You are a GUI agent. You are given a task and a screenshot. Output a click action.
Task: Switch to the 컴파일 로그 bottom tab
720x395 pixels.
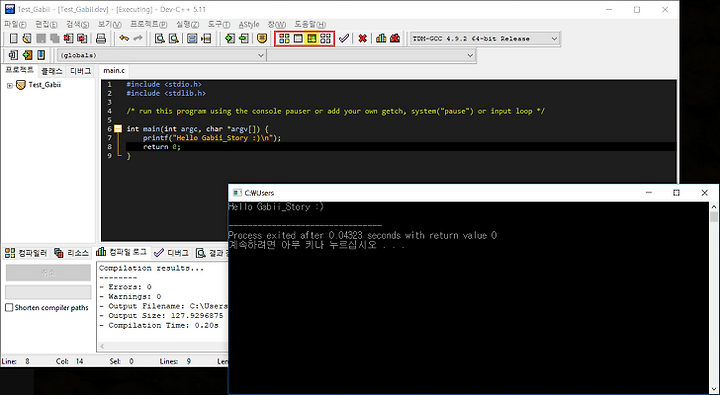(122, 252)
